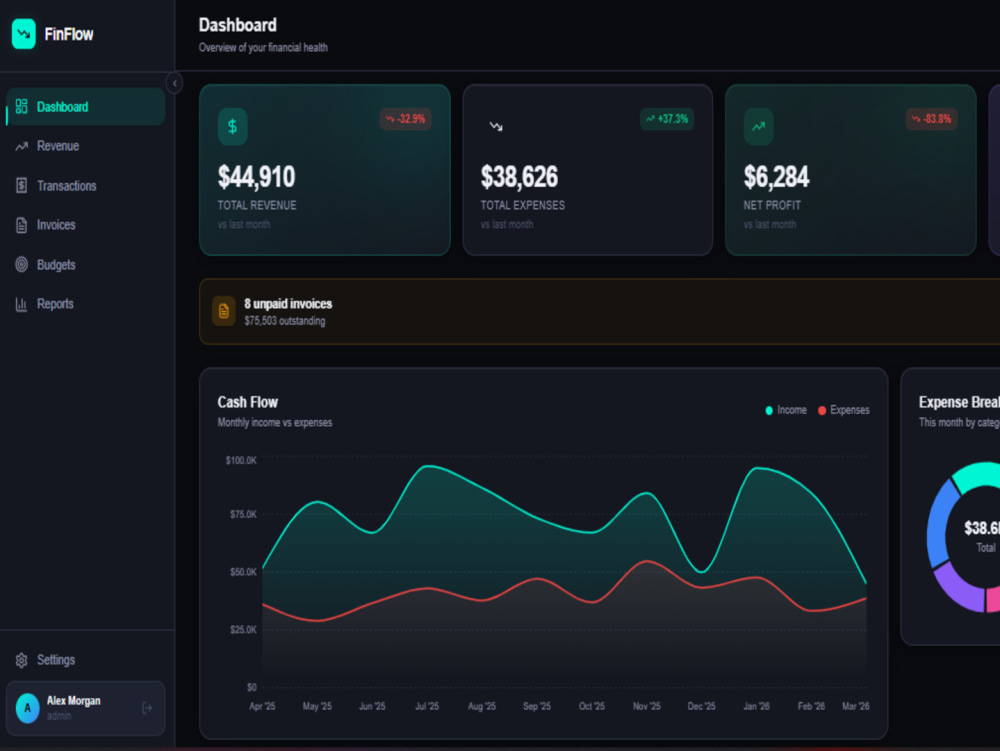
Task: Click the Settings gear icon
Action: 22,660
